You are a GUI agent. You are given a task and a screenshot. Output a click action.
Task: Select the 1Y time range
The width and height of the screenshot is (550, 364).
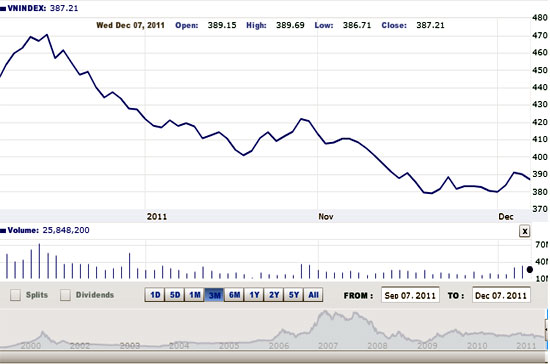coord(254,295)
